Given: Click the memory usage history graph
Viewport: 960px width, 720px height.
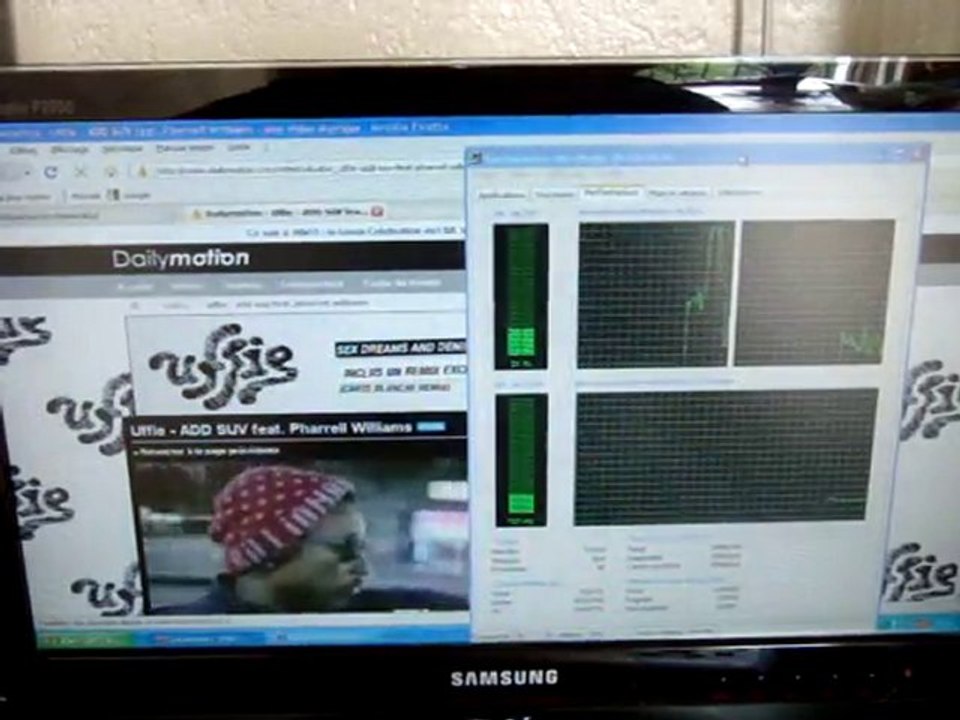Looking at the screenshot, I should click(726, 456).
